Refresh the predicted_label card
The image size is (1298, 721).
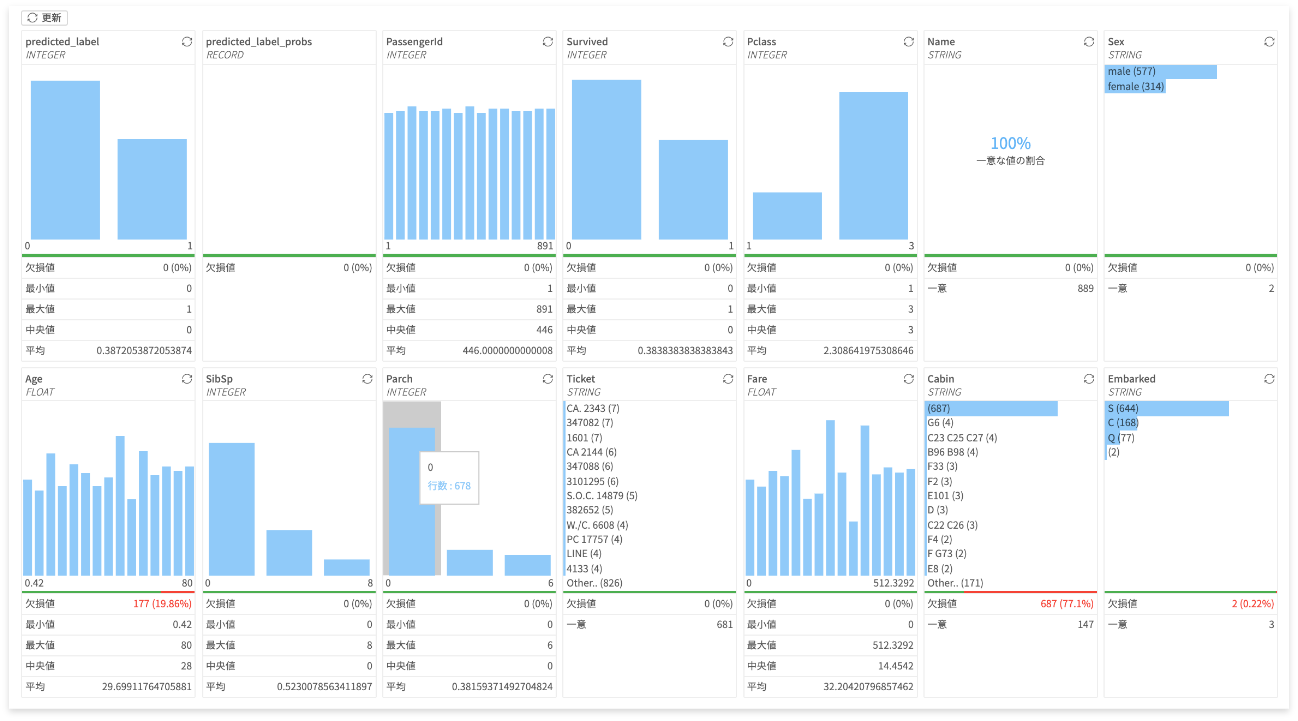(x=187, y=42)
